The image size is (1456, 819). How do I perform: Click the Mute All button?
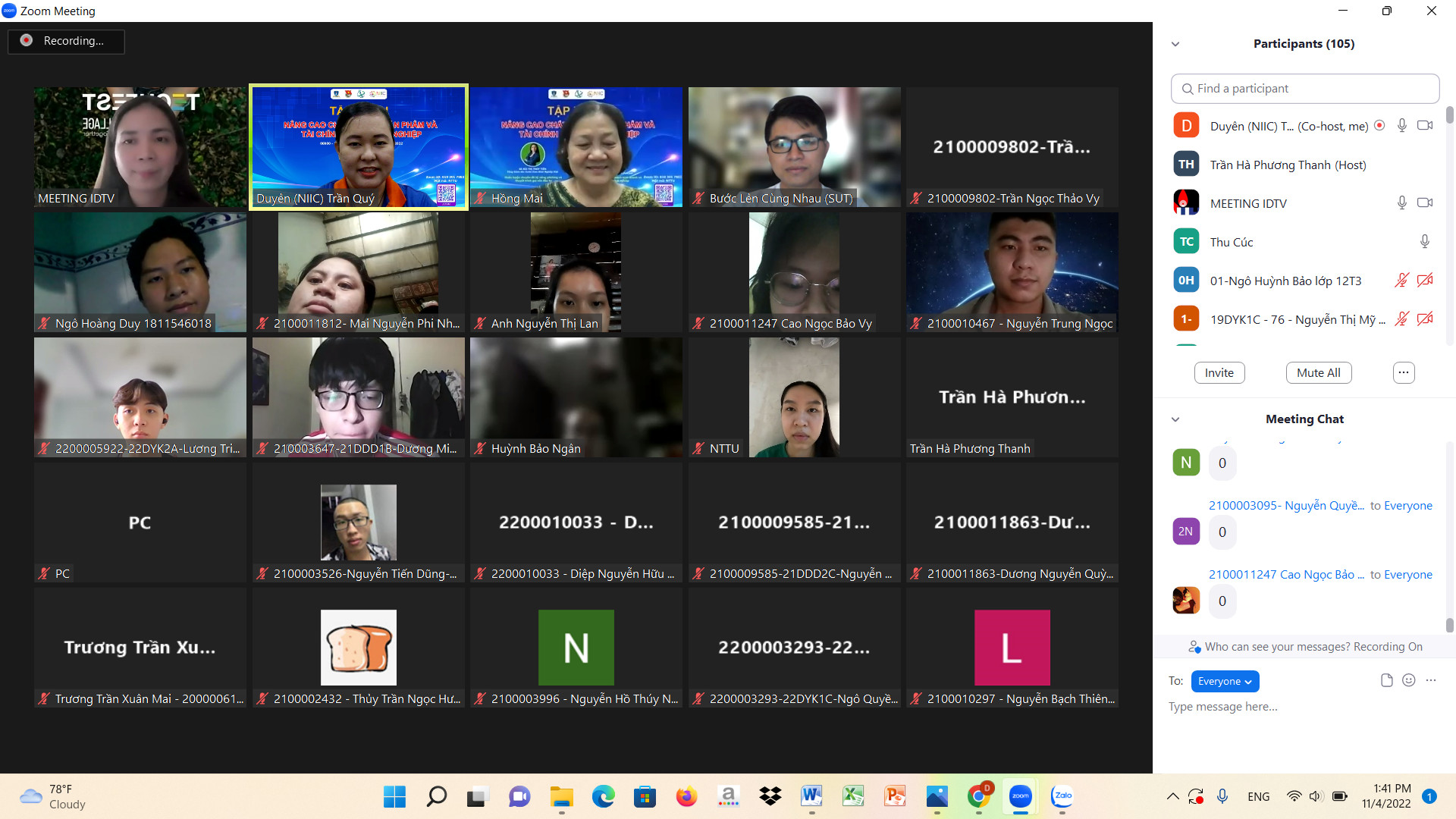(x=1318, y=372)
